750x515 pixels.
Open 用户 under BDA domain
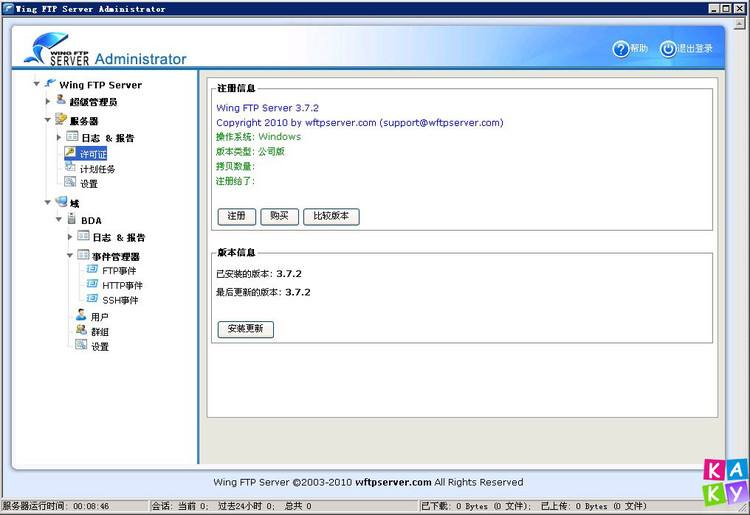click(x=99, y=317)
